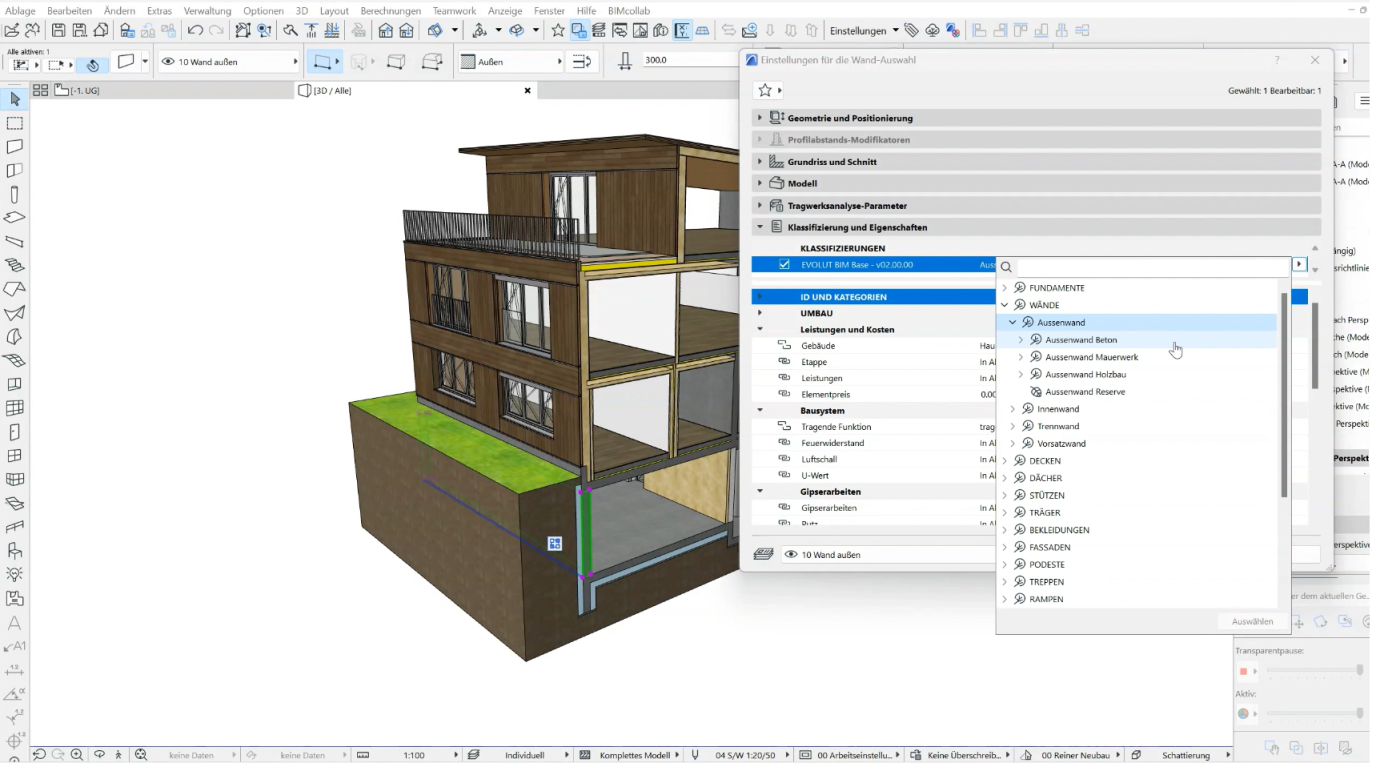Viewport: 1376px width, 763px height.
Task: Click the wall tool in left toolbox
Action: tap(14, 147)
